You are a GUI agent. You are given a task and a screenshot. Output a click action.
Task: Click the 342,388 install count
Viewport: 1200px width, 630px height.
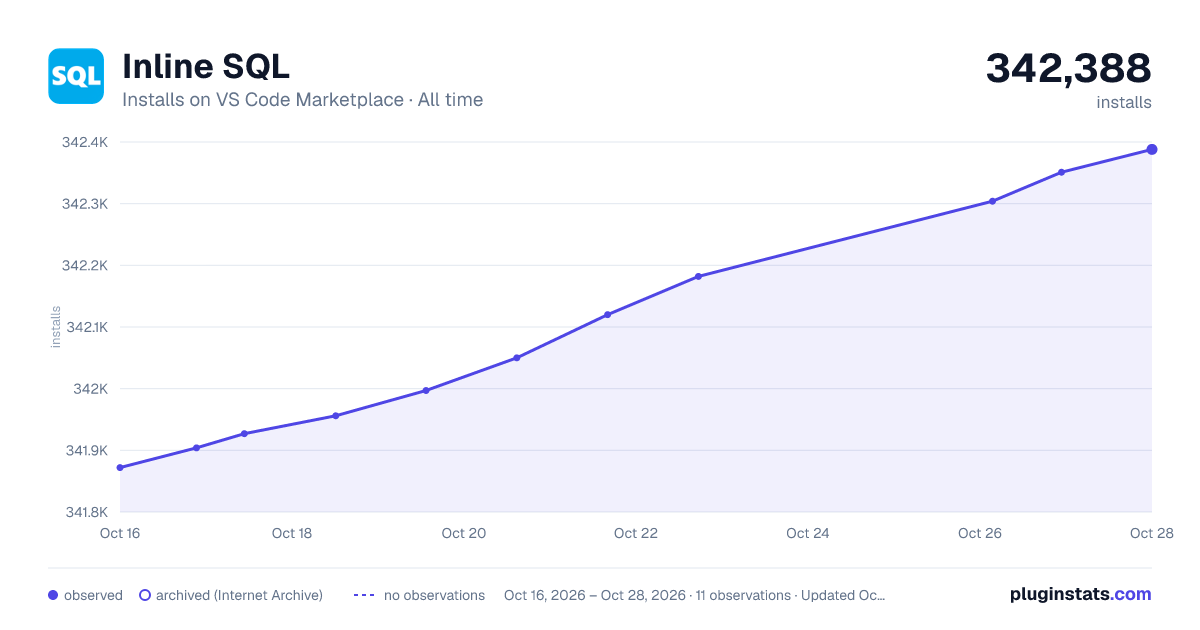coord(1069,68)
